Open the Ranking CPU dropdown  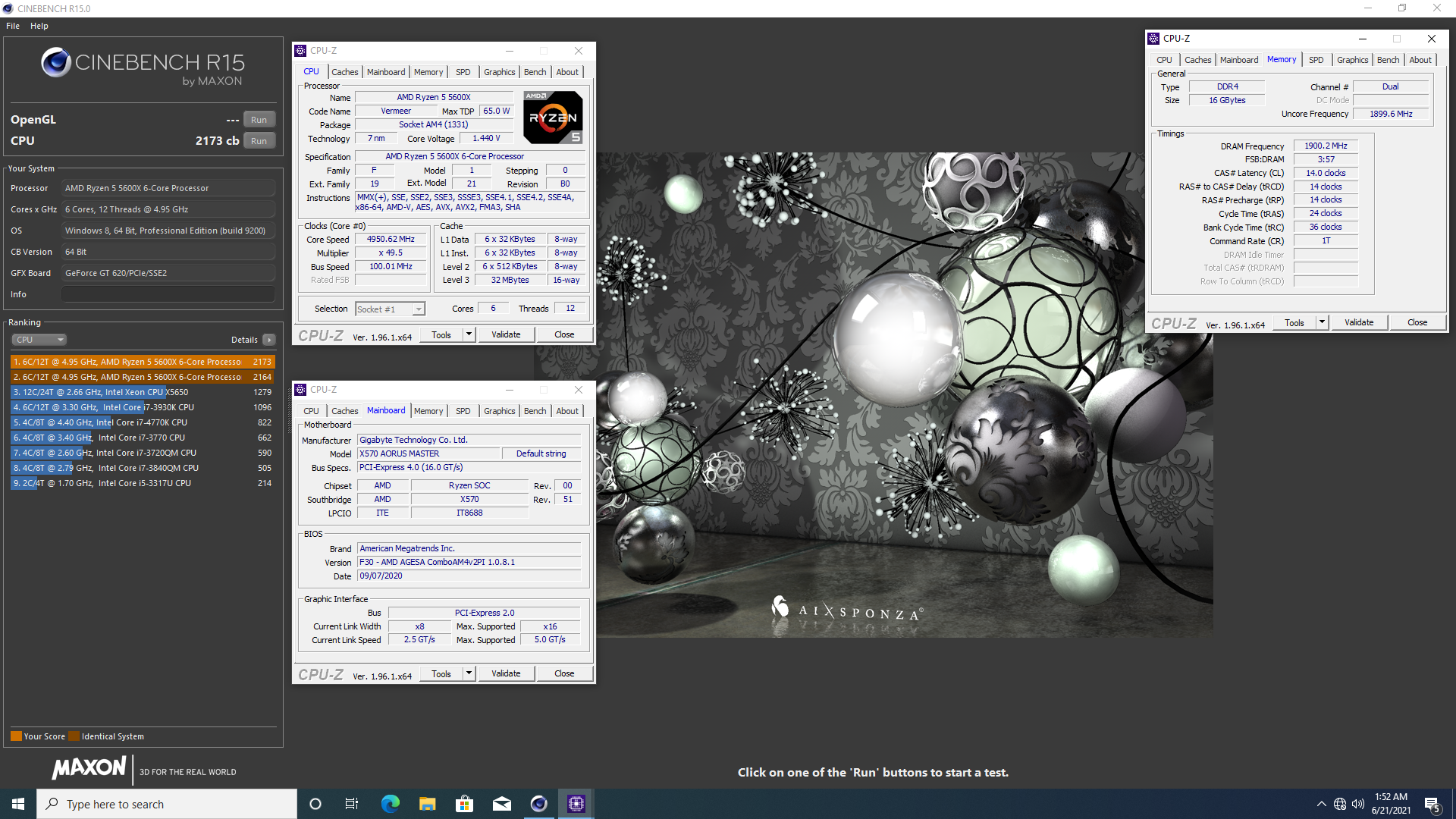[x=39, y=340]
